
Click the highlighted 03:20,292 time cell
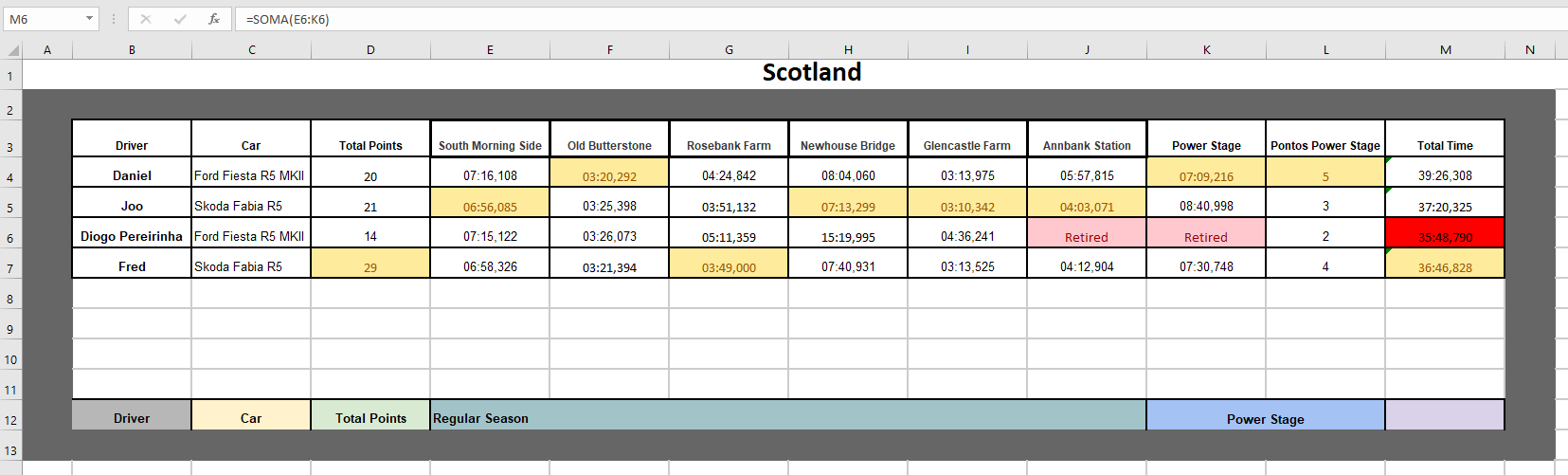pyautogui.click(x=609, y=173)
